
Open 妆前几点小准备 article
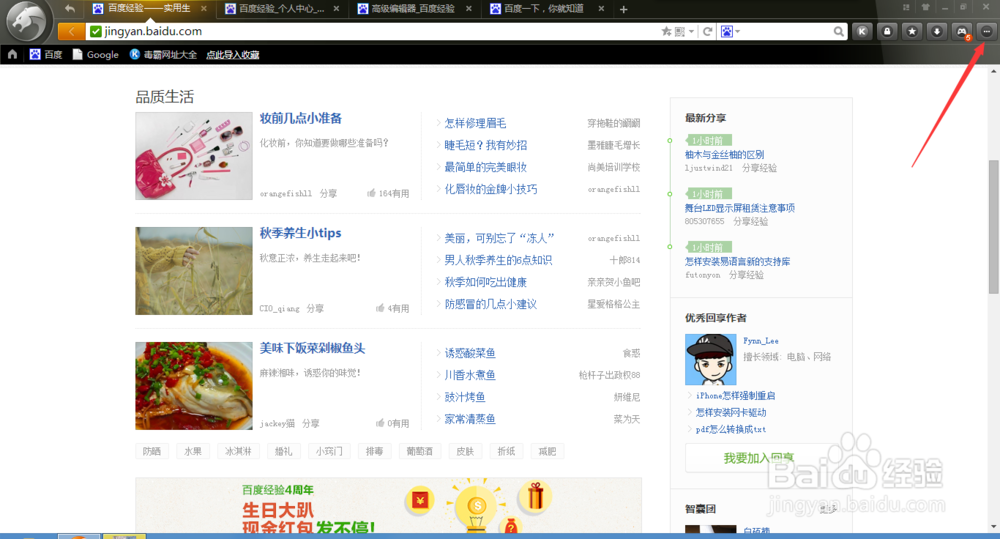point(300,118)
